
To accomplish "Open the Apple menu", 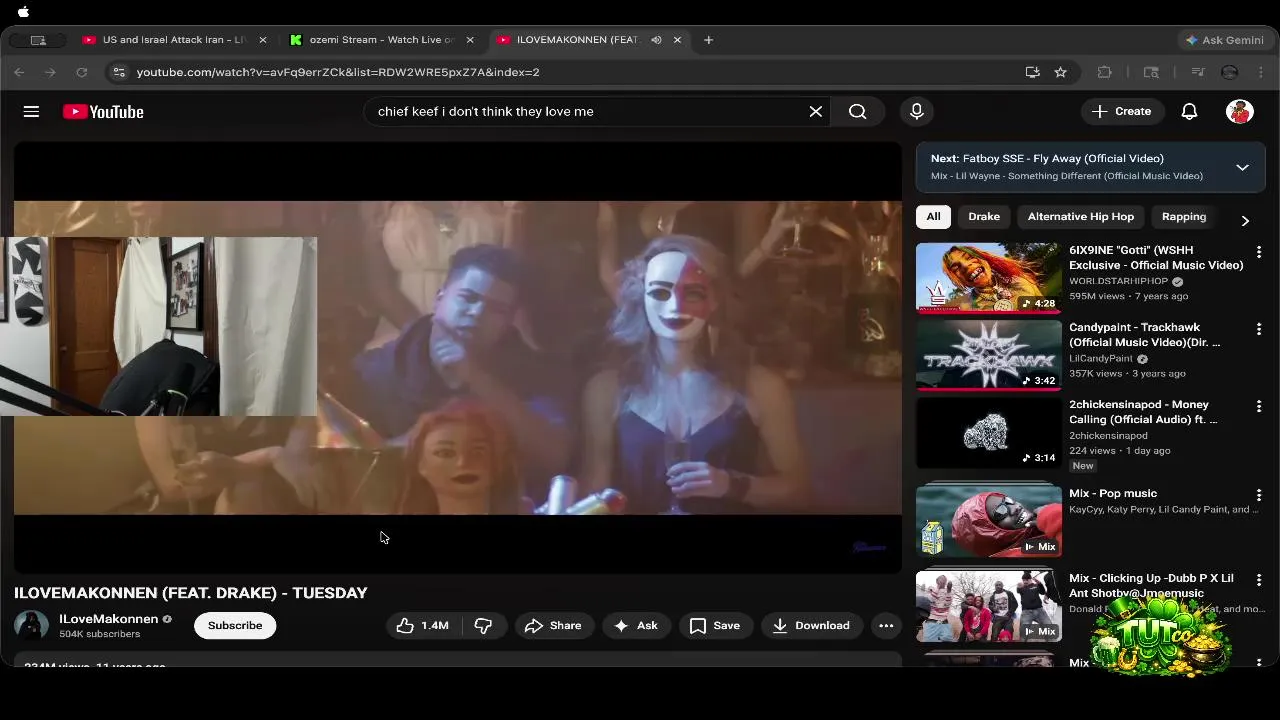I will tap(23, 12).
